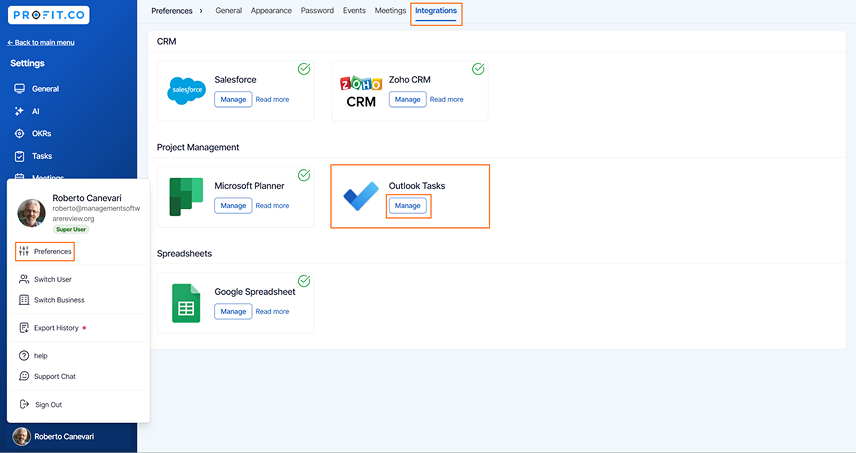This screenshot has height=453, width=856.
Task: Click the Google Spreadsheet logo
Action: 186,303
